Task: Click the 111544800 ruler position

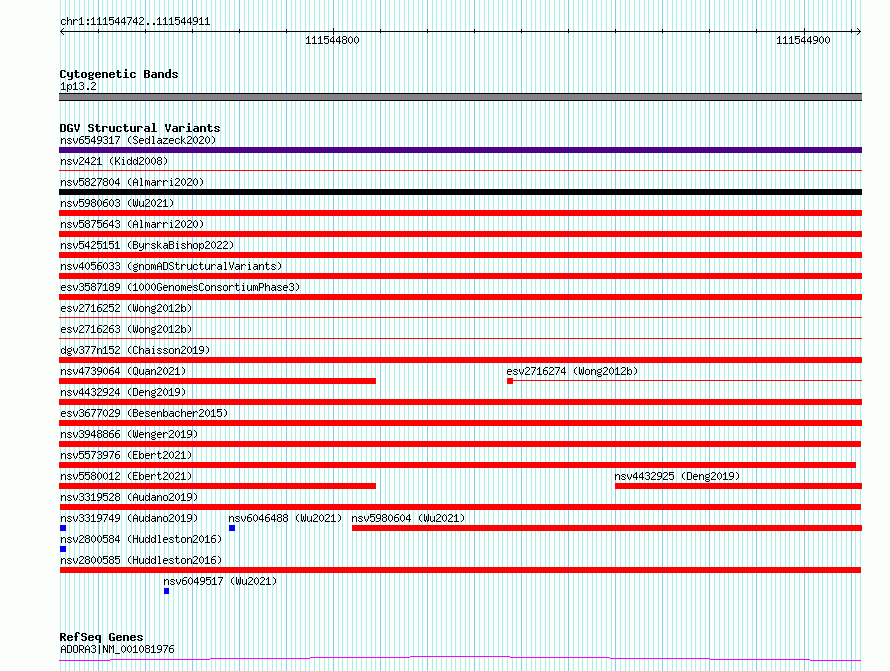Action: [x=332, y=40]
